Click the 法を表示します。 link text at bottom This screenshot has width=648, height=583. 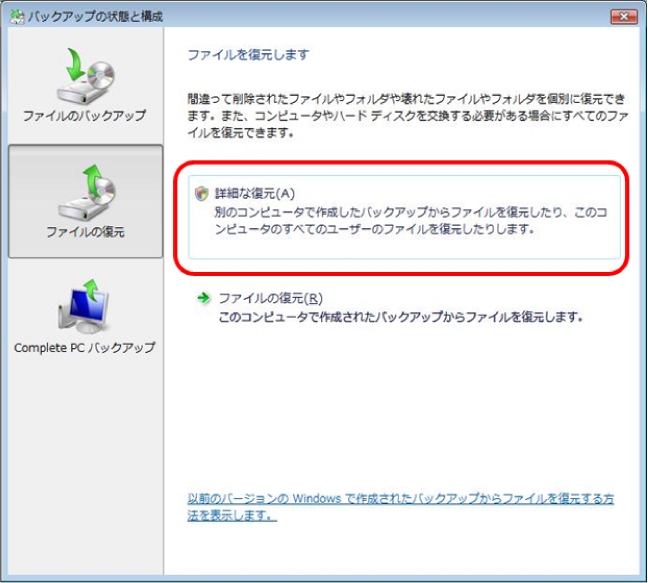click(x=232, y=515)
